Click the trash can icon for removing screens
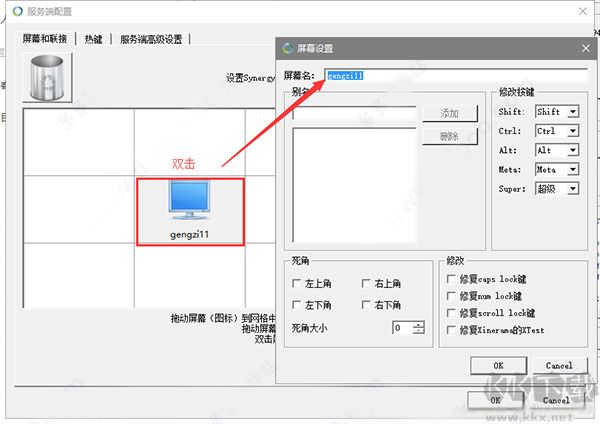Viewport: 600px width, 424px height. (x=47, y=78)
